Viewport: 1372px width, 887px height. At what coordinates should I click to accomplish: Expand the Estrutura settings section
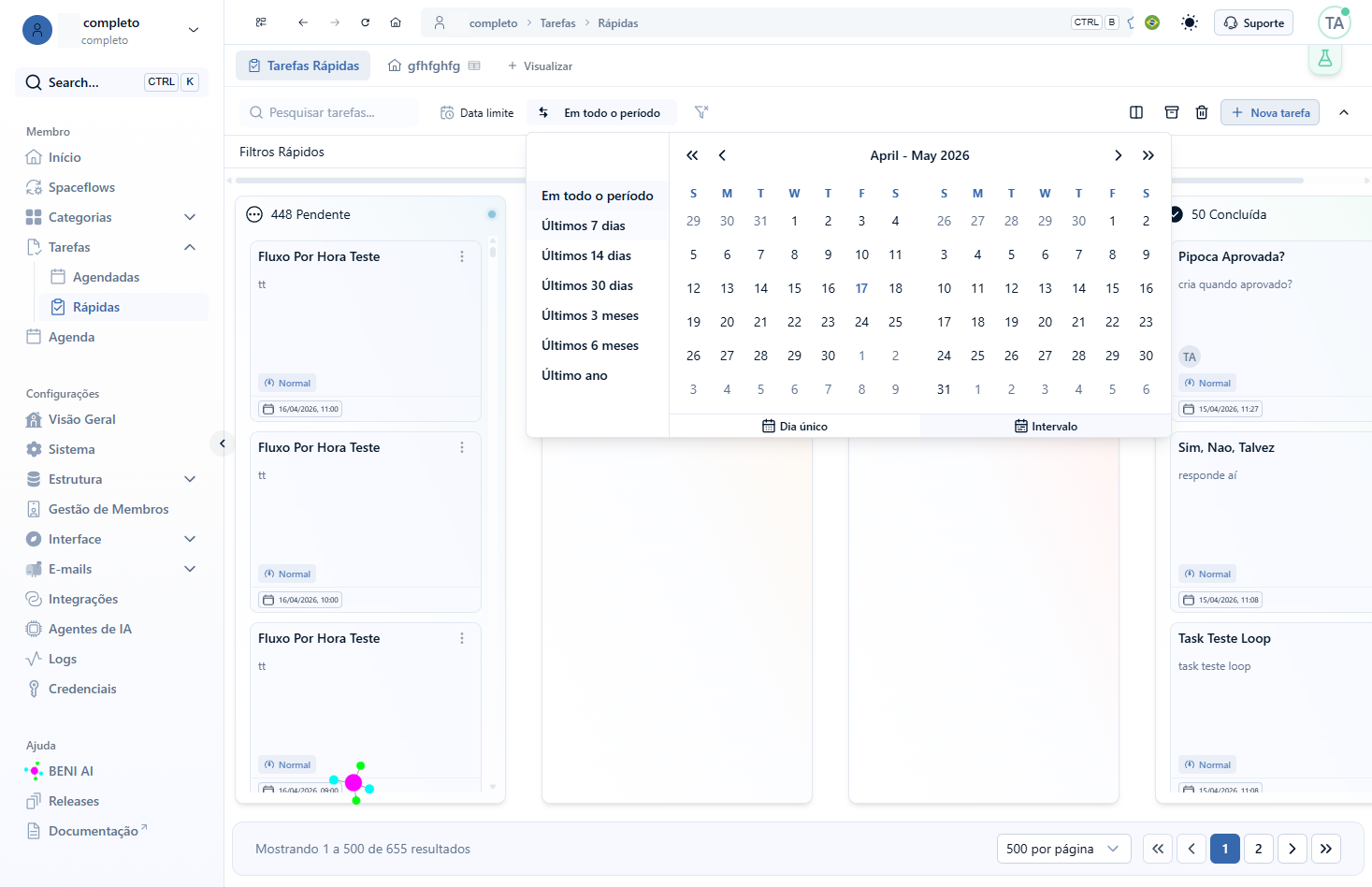(190, 479)
